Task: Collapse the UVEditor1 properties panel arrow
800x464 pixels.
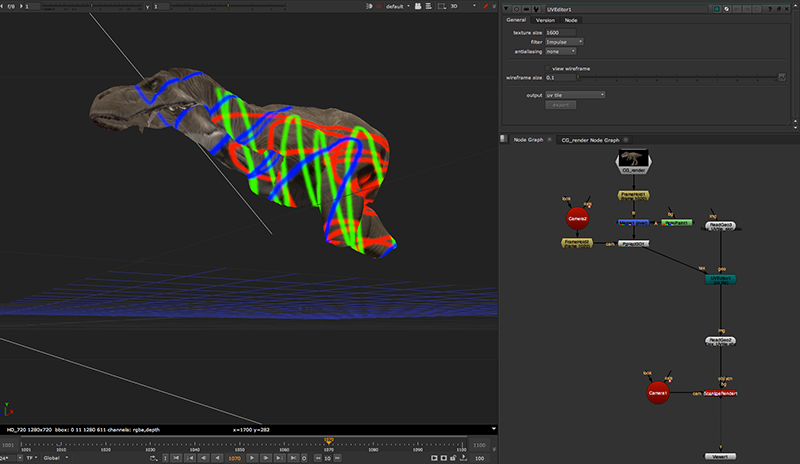Action: tap(507, 7)
